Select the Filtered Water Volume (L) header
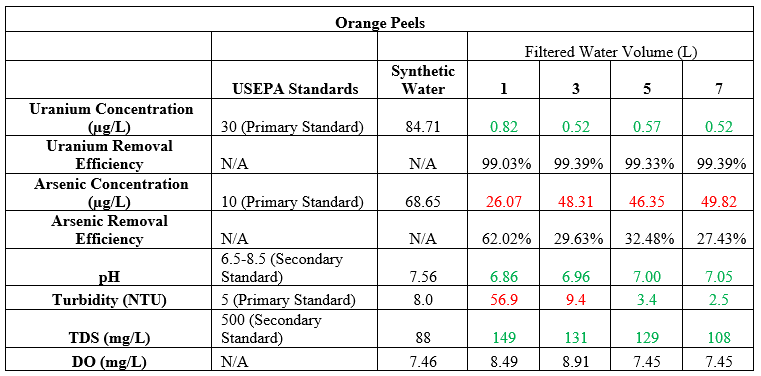The image size is (761, 376). (611, 52)
